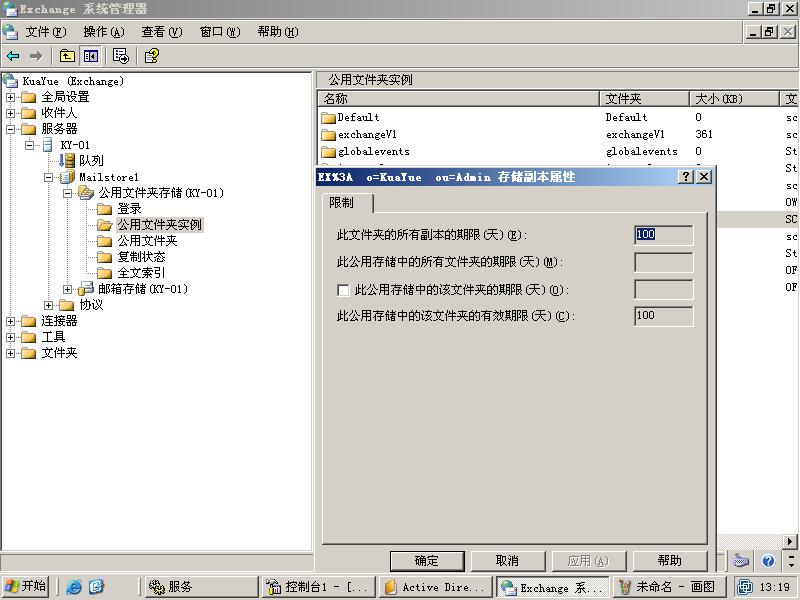The width and height of the screenshot is (800, 600).
Task: Open the 查看(V) menu
Action: tap(162, 32)
